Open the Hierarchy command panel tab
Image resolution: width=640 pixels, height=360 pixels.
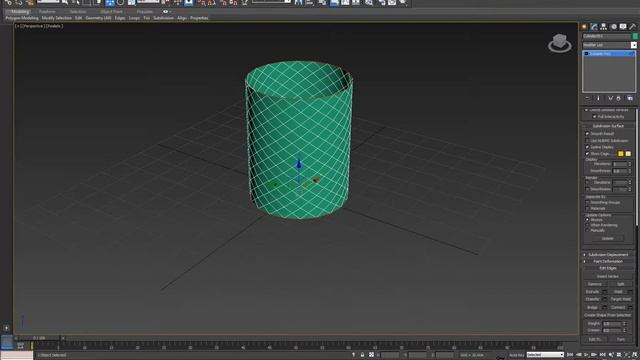point(604,27)
